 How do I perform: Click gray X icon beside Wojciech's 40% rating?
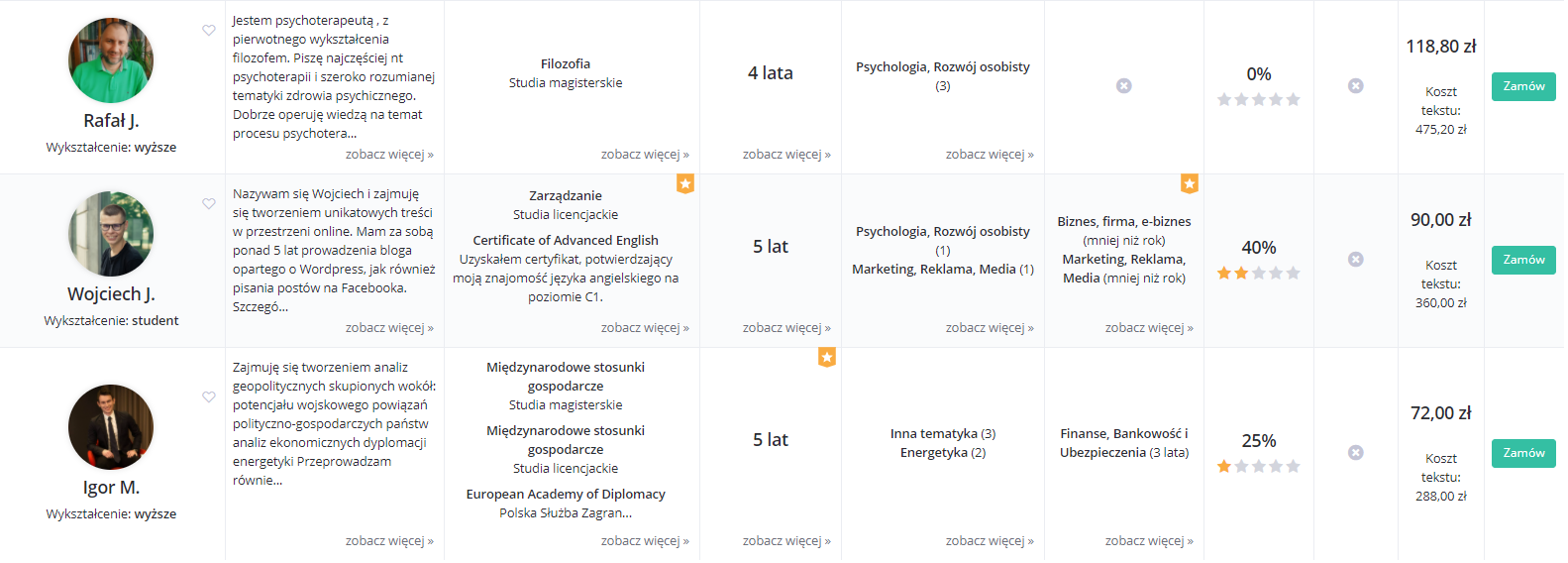tap(1355, 260)
